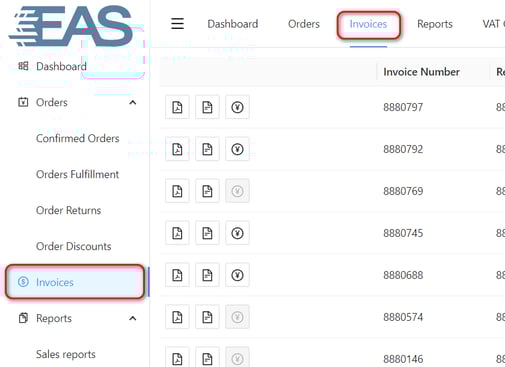Viewport: 505px width, 367px height.
Task: Switch to the Orders top tab
Action: pyautogui.click(x=304, y=24)
